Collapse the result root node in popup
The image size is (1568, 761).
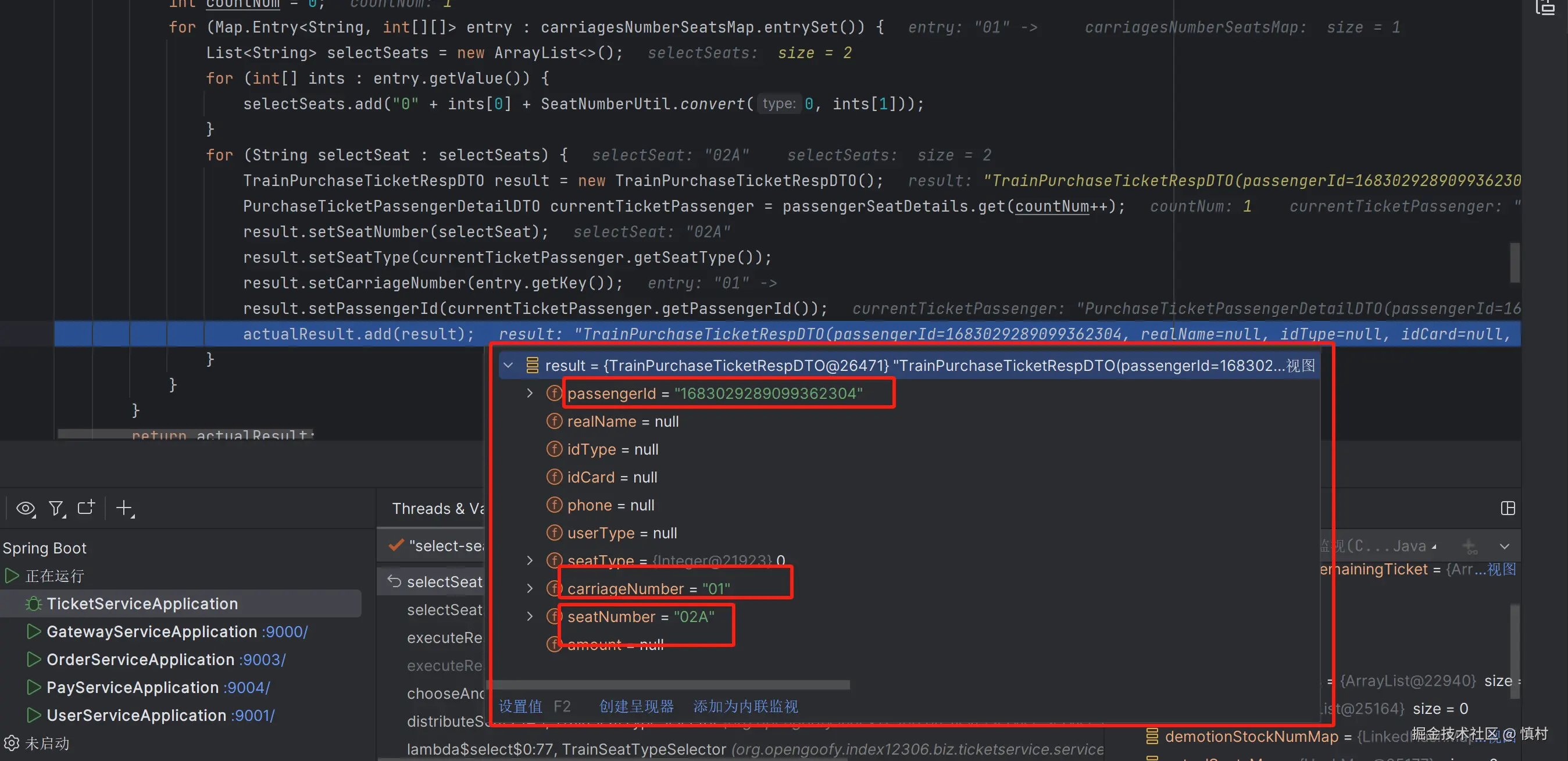coord(508,365)
